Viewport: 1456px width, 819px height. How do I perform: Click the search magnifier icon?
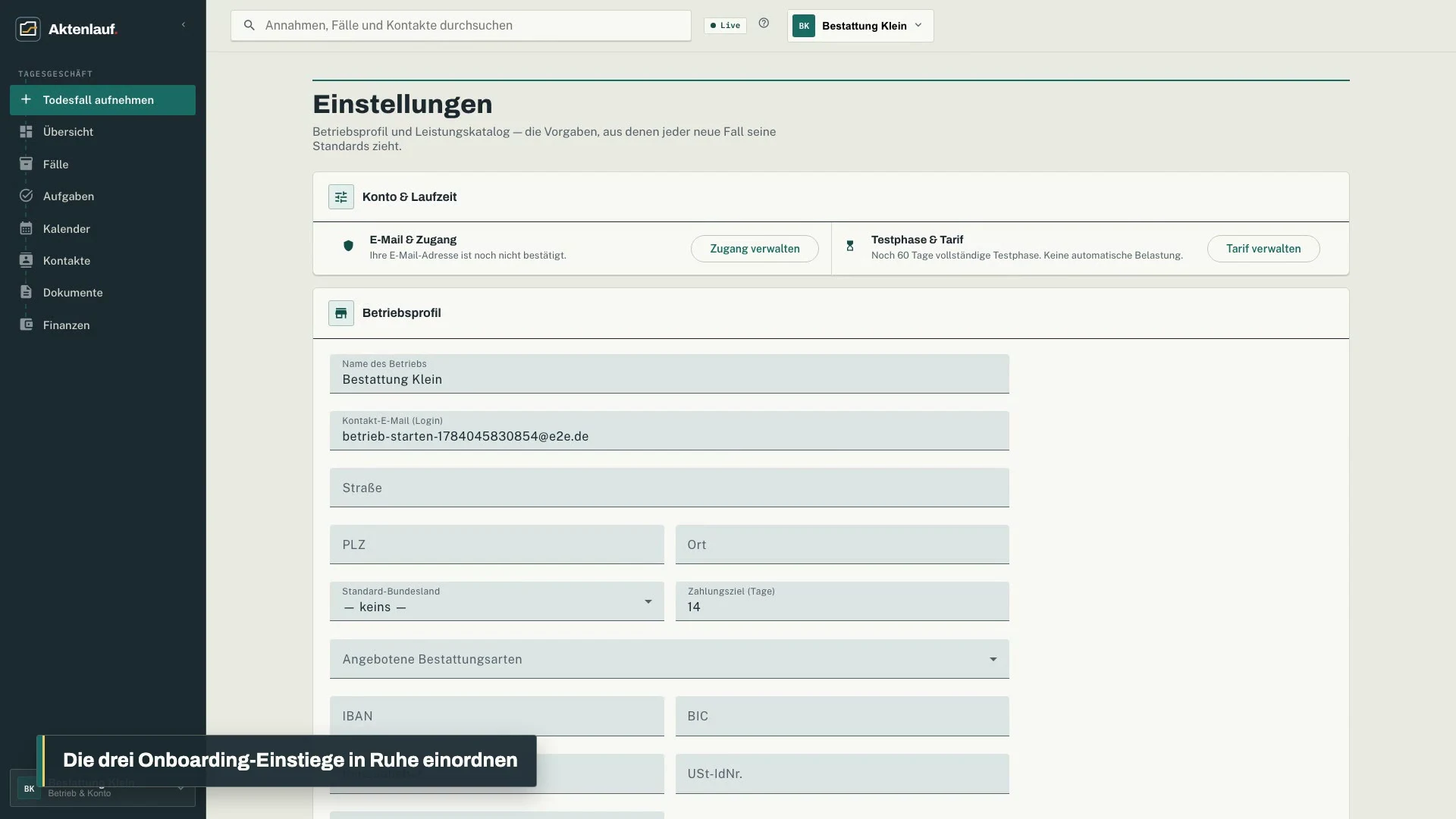coord(249,25)
